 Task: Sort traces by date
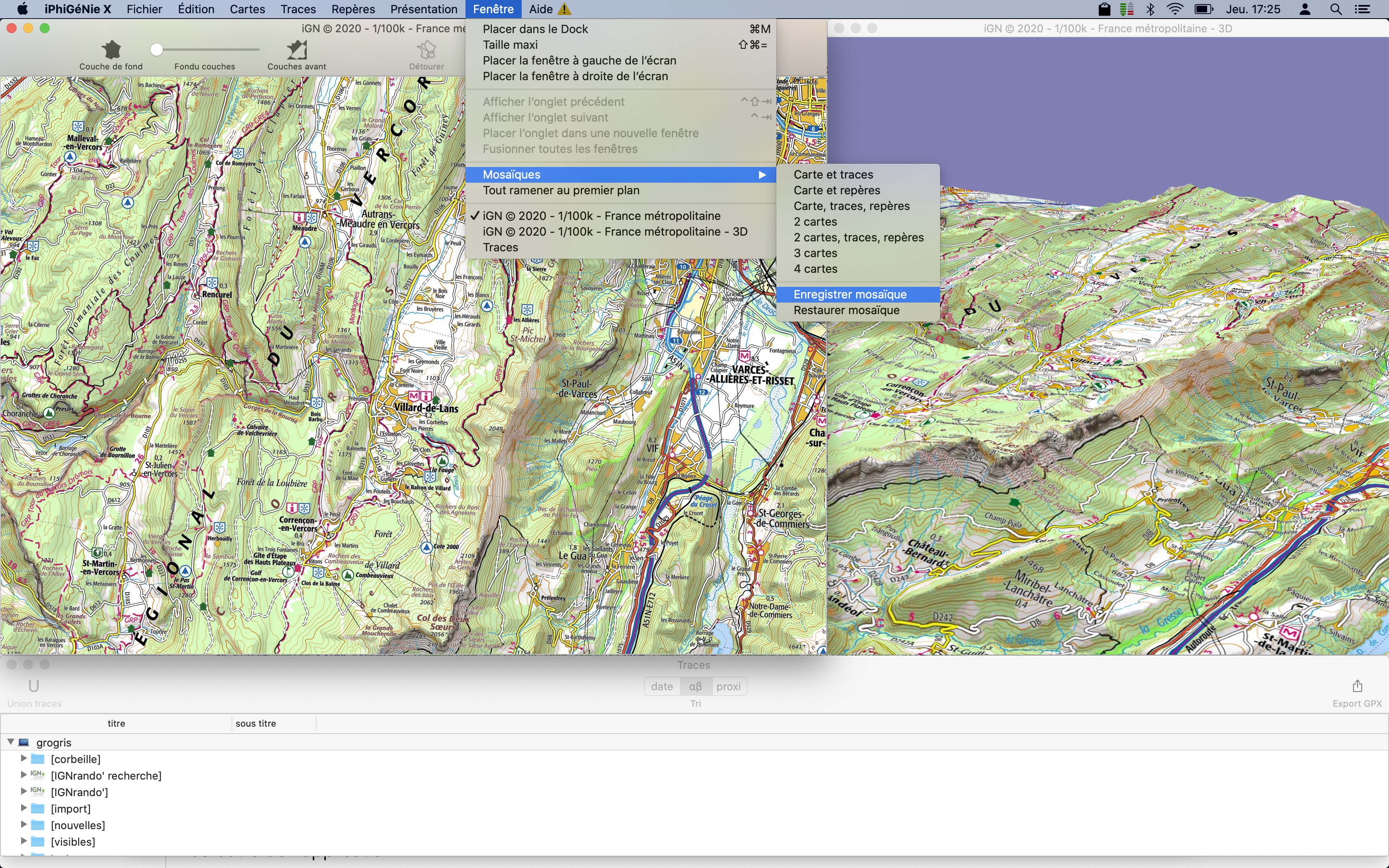click(x=662, y=687)
